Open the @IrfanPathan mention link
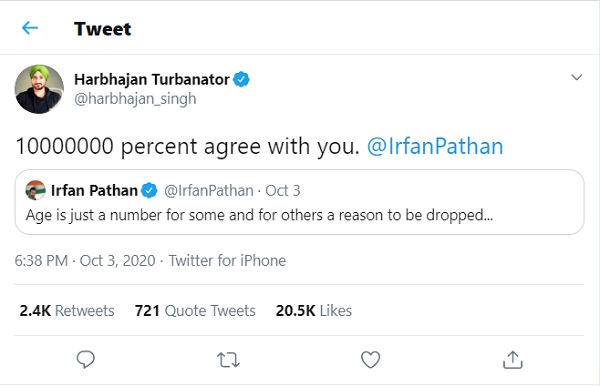Viewport: 600px width, 386px height. pyautogui.click(x=435, y=146)
